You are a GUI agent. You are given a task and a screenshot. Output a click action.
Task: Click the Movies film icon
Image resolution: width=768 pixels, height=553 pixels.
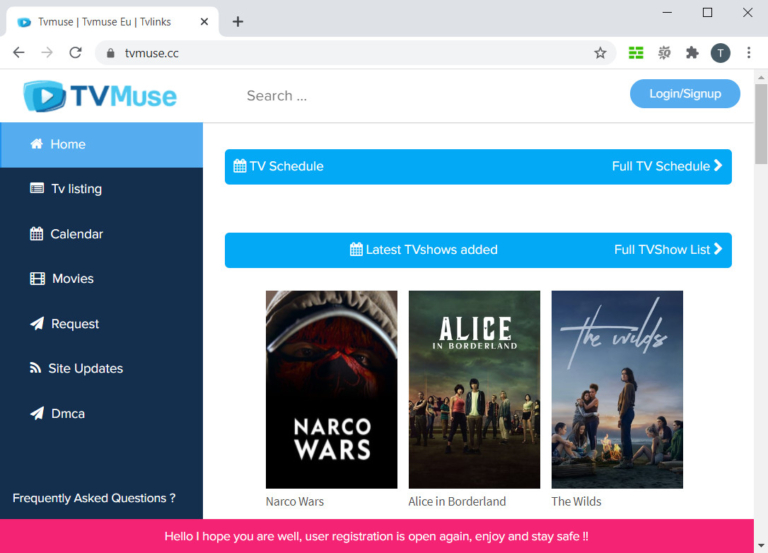[37, 279]
